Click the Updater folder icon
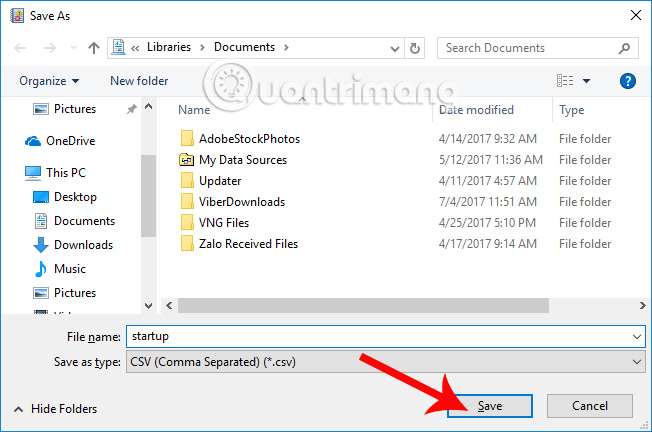 point(187,181)
